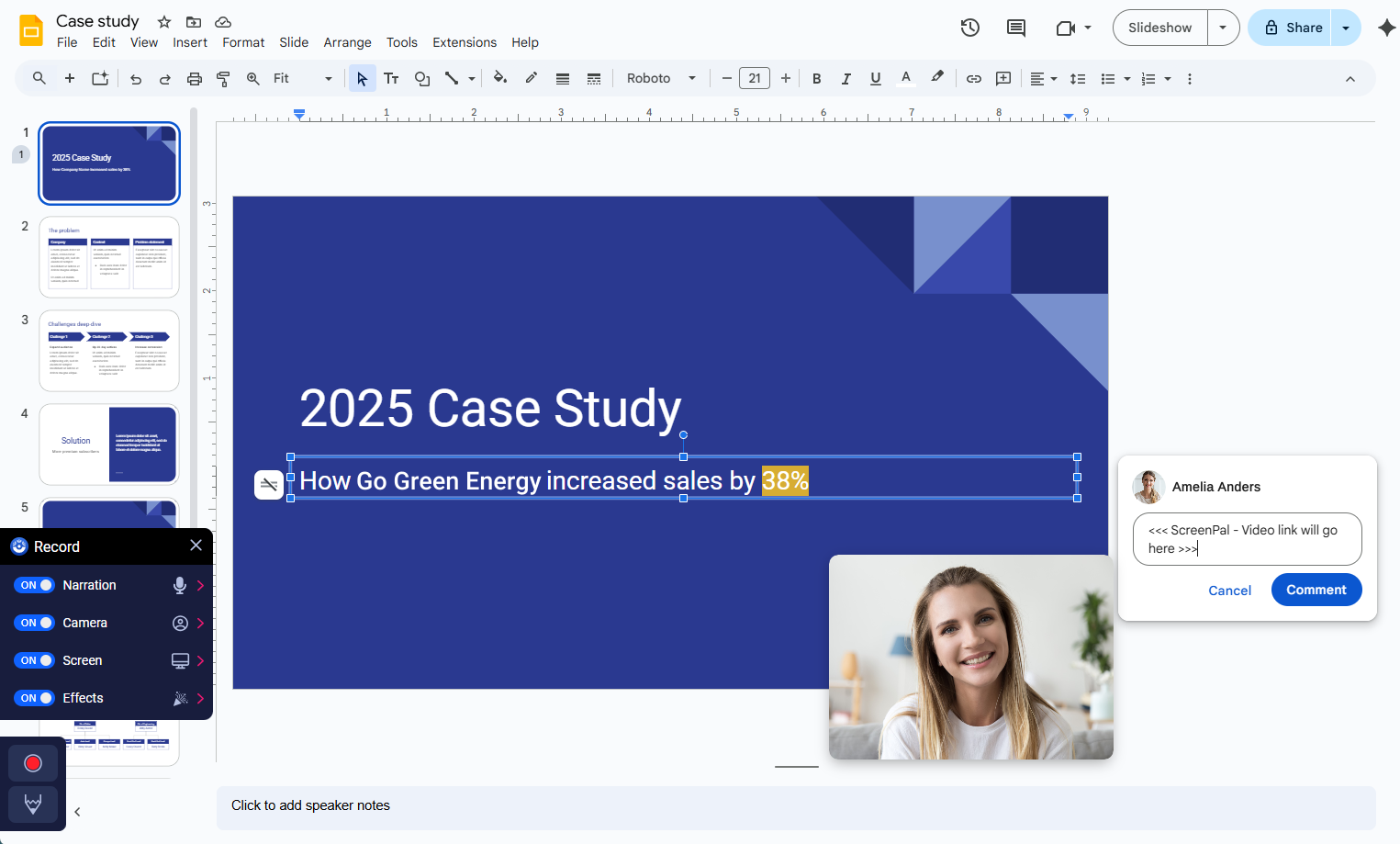Toggle the Effects switch off
1400x844 pixels.
point(34,698)
